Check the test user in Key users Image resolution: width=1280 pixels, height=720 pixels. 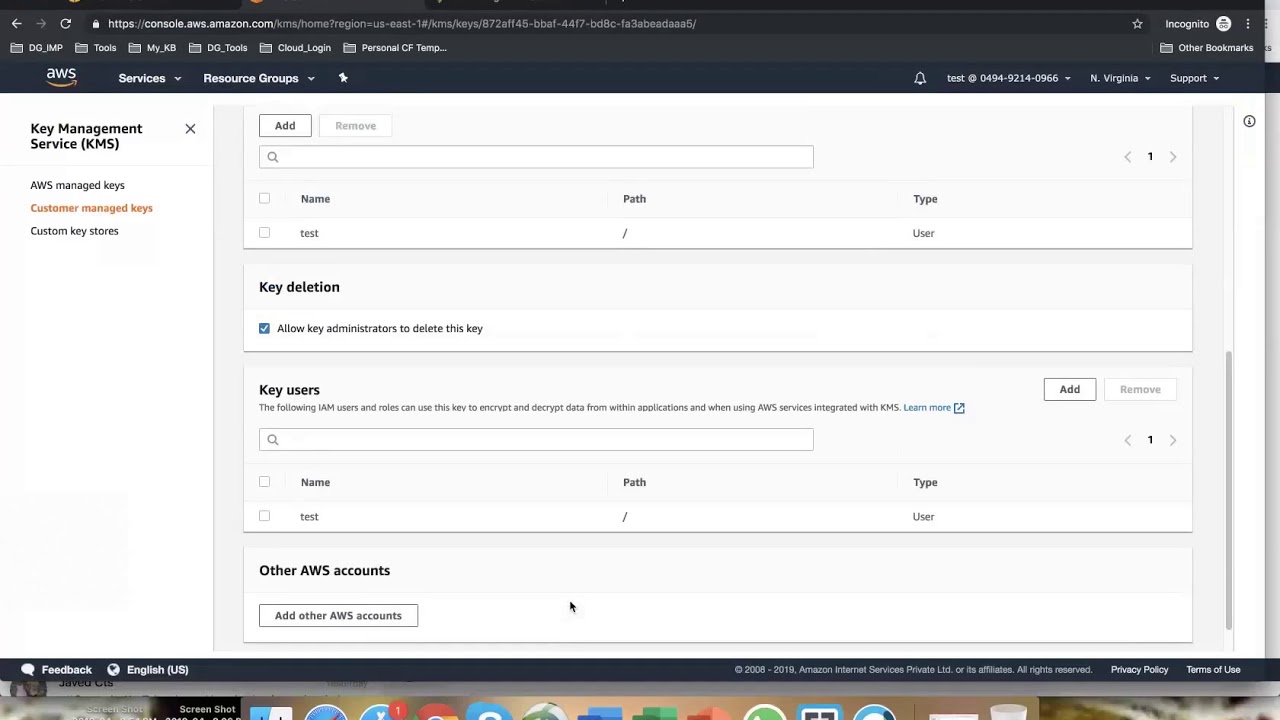(264, 516)
